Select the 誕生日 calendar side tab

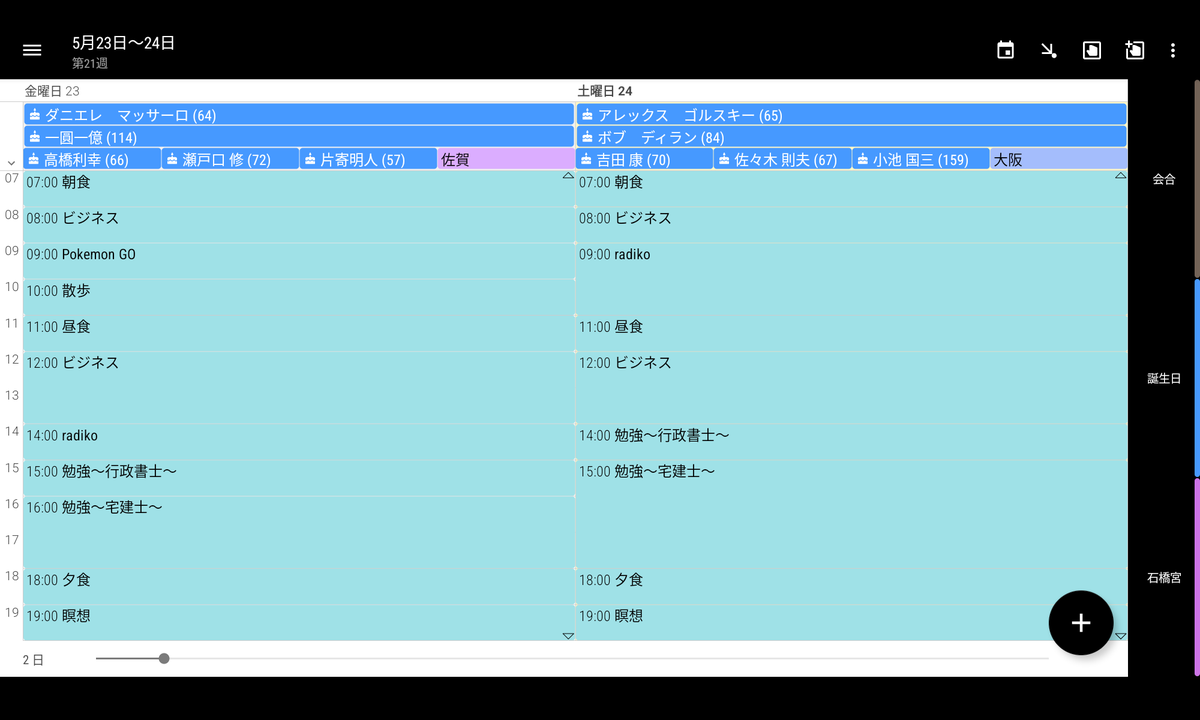[x=1164, y=378]
